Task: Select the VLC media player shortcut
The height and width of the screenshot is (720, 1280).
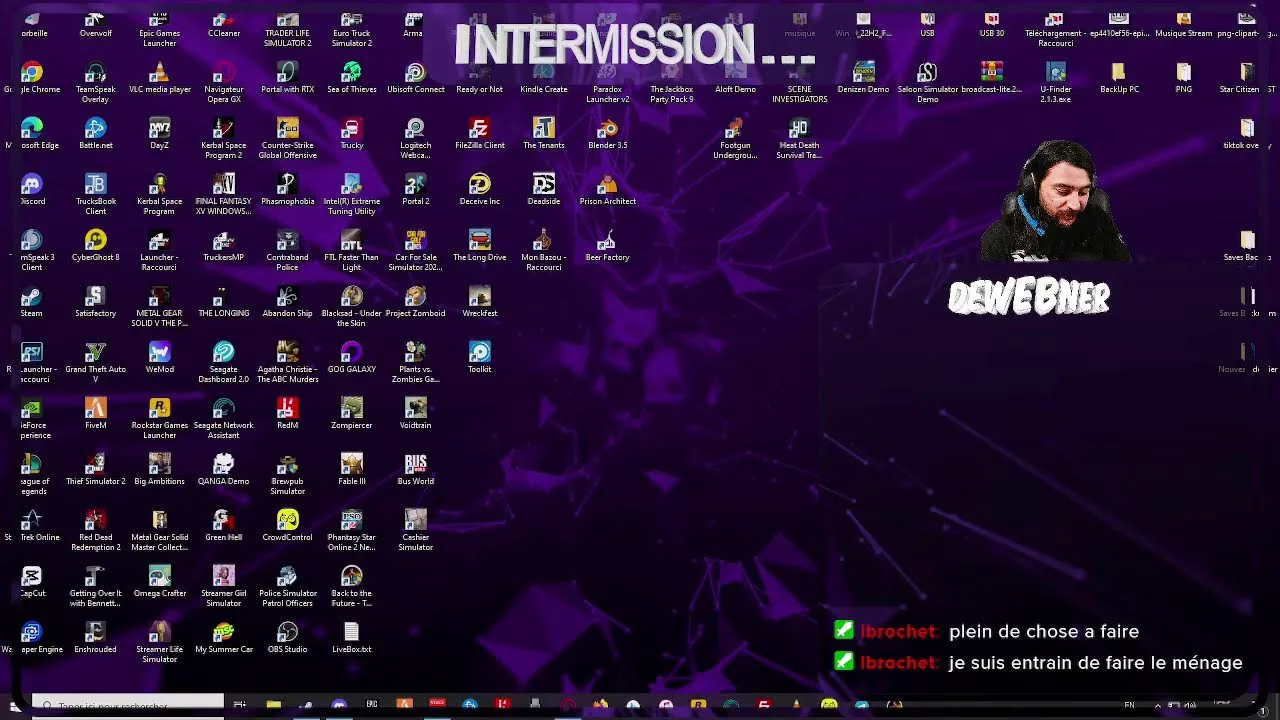Action: (159, 78)
